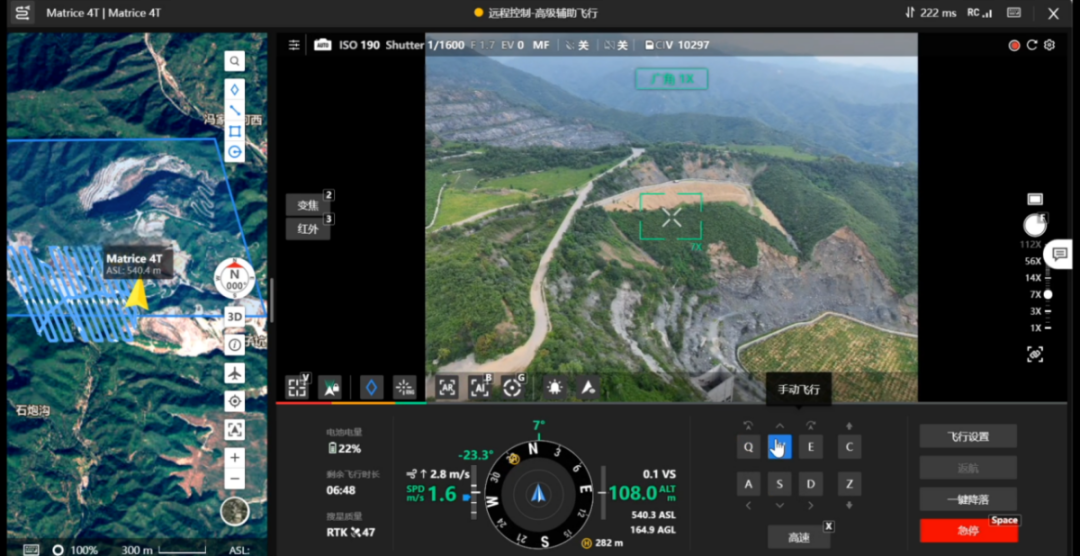Screen dimensions: 1080x556
Task: Toggle map 3D view mode
Action: click(x=235, y=316)
